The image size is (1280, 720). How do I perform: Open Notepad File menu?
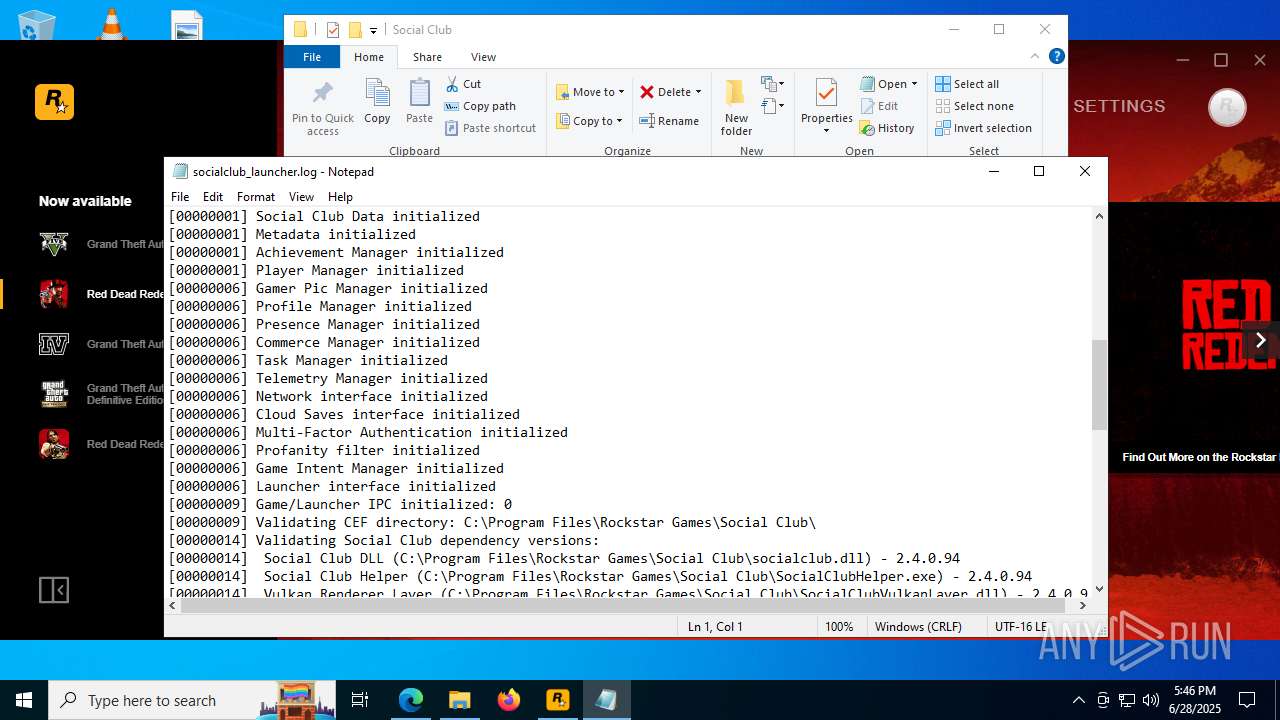[x=180, y=197]
